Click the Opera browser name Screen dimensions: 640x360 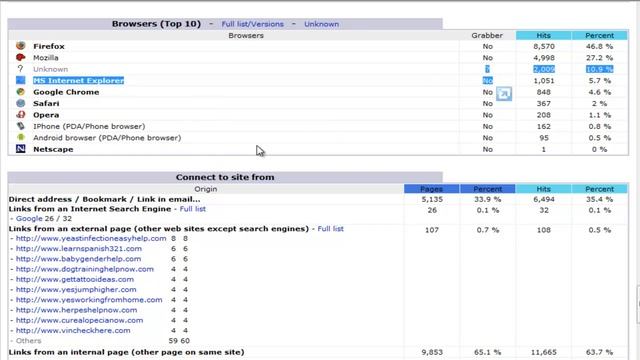click(x=46, y=115)
